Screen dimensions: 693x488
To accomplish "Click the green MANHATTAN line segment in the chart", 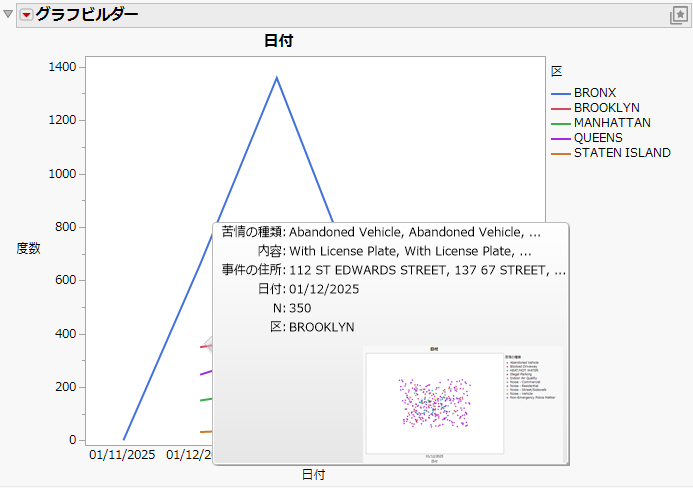I will click(x=206, y=400).
